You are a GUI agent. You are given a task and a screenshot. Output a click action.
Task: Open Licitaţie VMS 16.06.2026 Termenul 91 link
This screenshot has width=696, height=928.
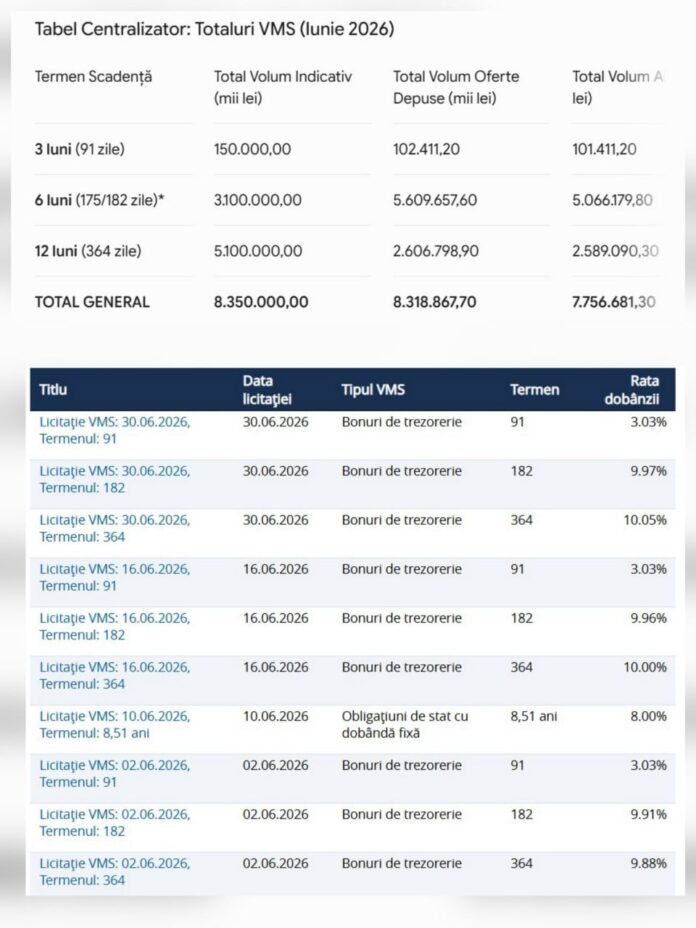tap(115, 578)
